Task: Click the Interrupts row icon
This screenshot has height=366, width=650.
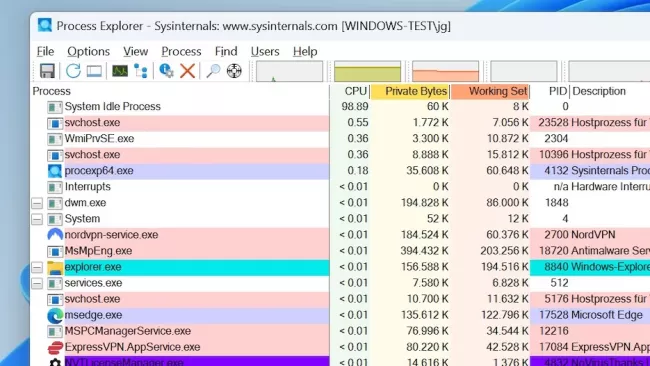Action: 55,187
